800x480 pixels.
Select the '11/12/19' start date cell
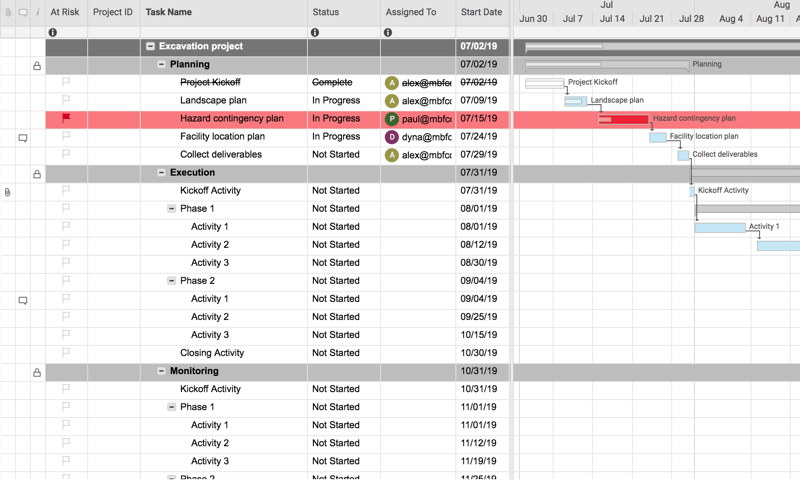pos(482,443)
